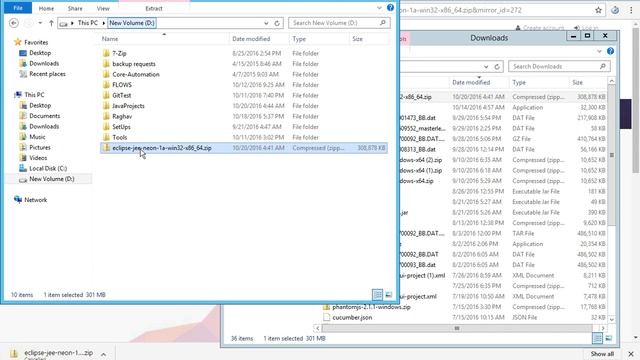Sort by Date modified column

(x=251, y=39)
